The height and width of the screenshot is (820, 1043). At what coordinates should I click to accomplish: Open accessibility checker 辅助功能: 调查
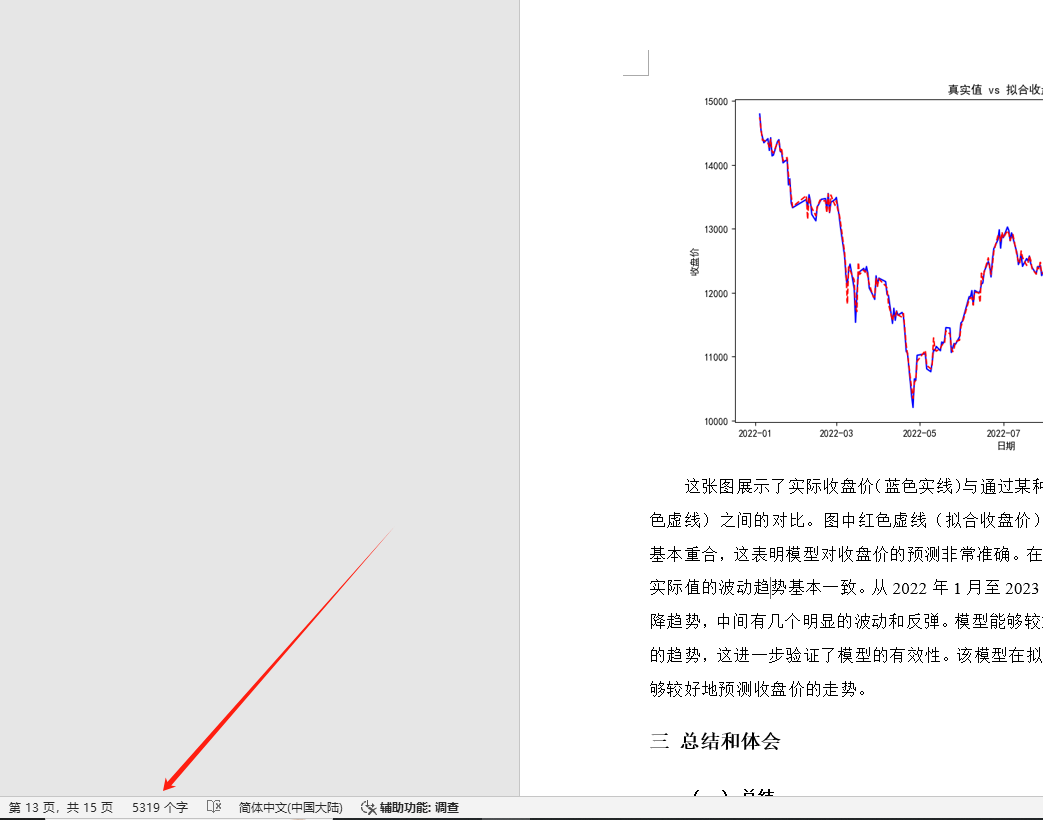410,807
